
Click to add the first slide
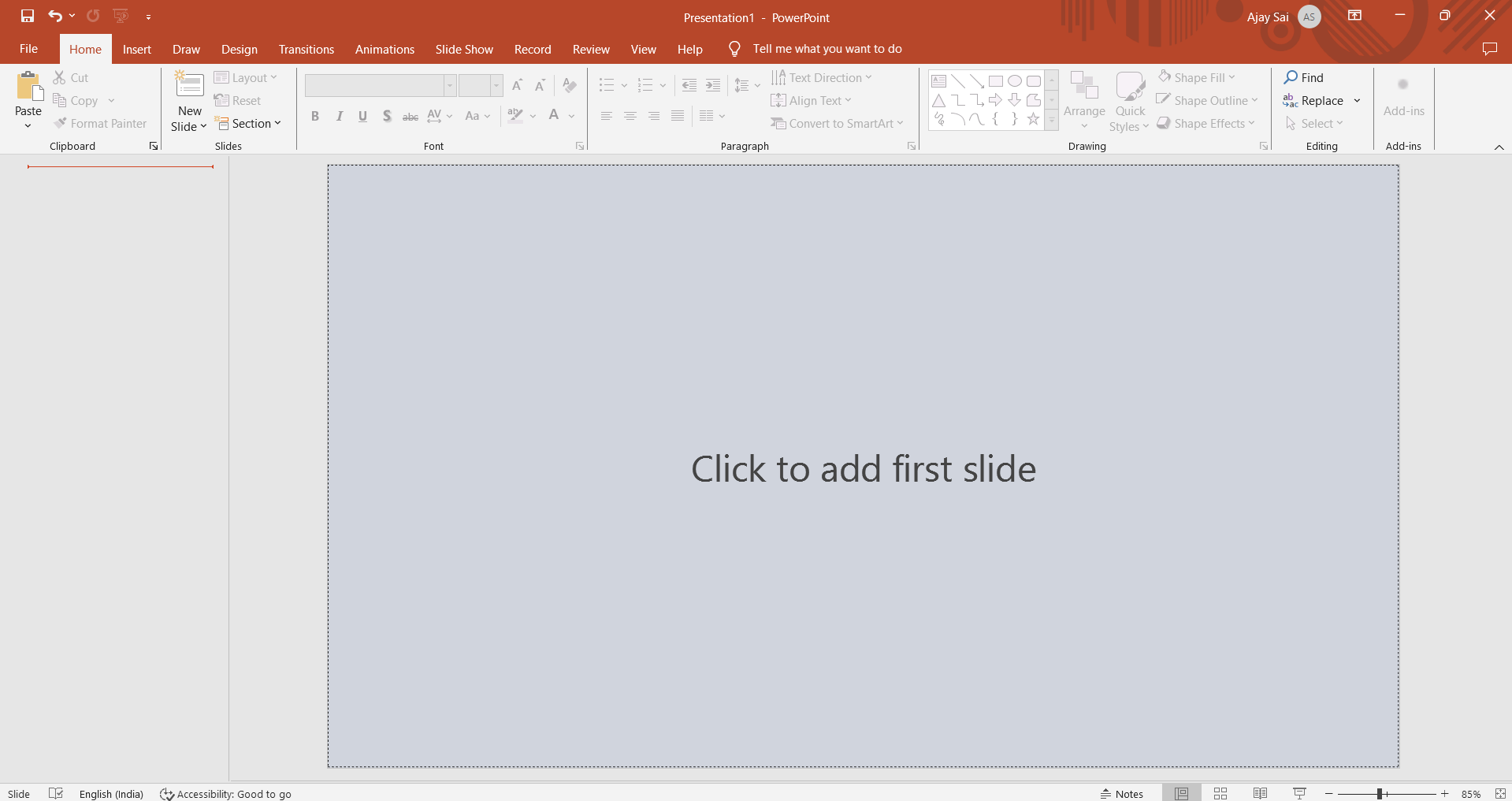coord(863,468)
